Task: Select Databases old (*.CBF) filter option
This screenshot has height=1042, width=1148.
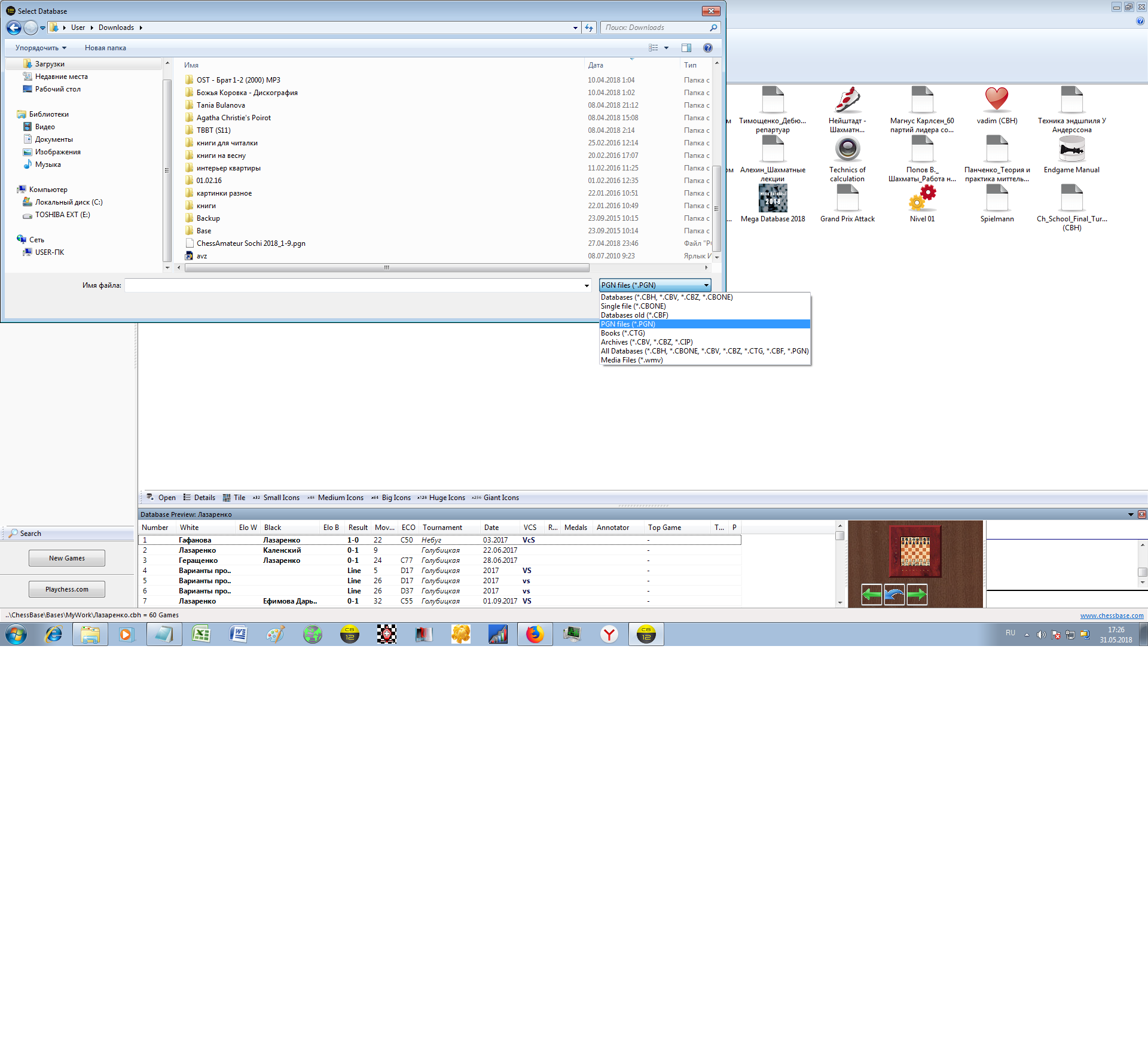Action: click(705, 315)
